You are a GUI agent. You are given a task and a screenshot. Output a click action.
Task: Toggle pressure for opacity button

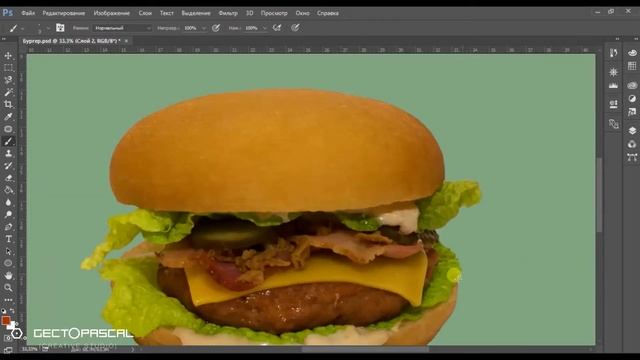click(x=216, y=28)
